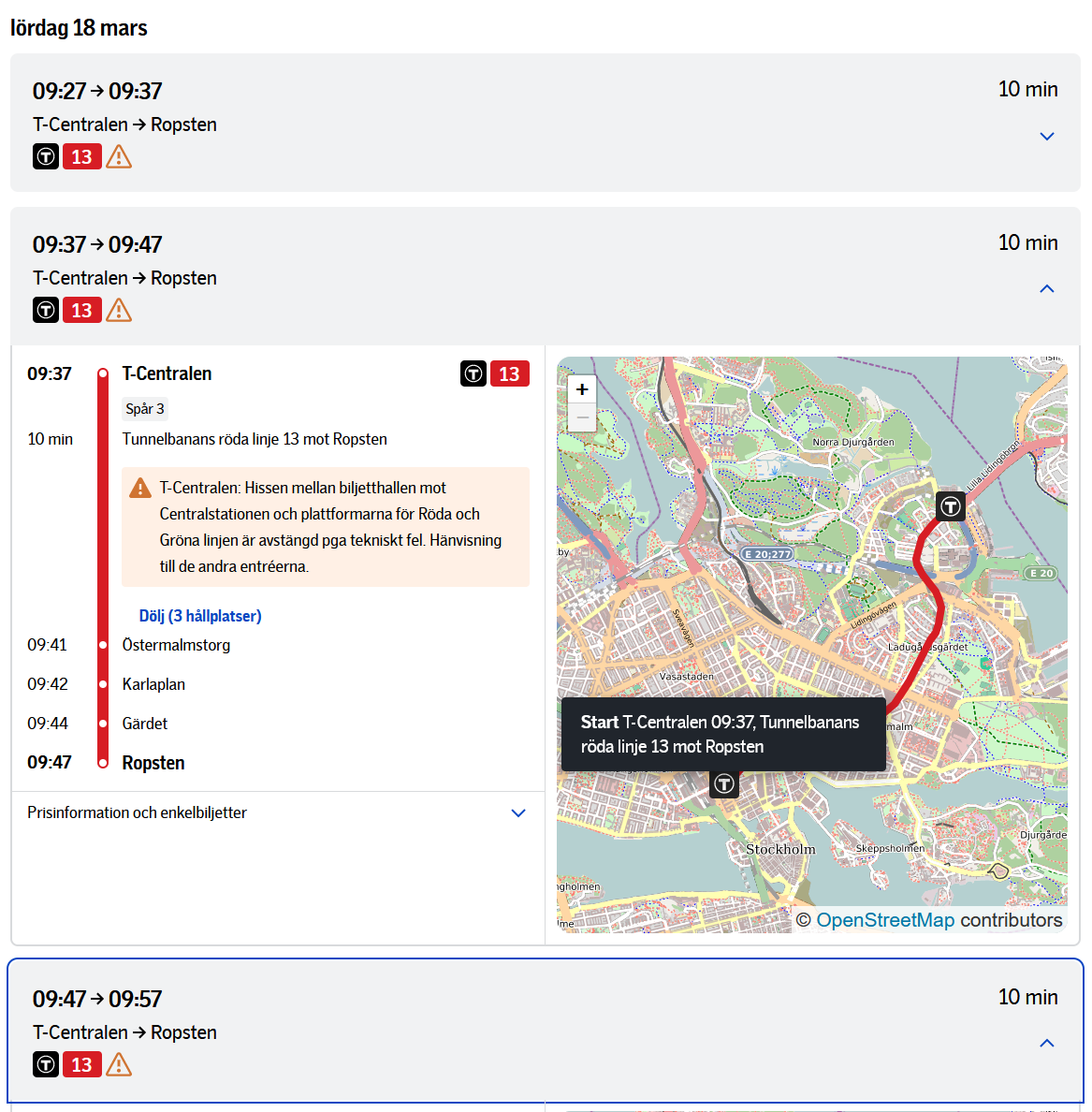Collapse the 09:47 to 09:57 trip
This screenshot has height=1112, width=1092.
point(1046,1044)
